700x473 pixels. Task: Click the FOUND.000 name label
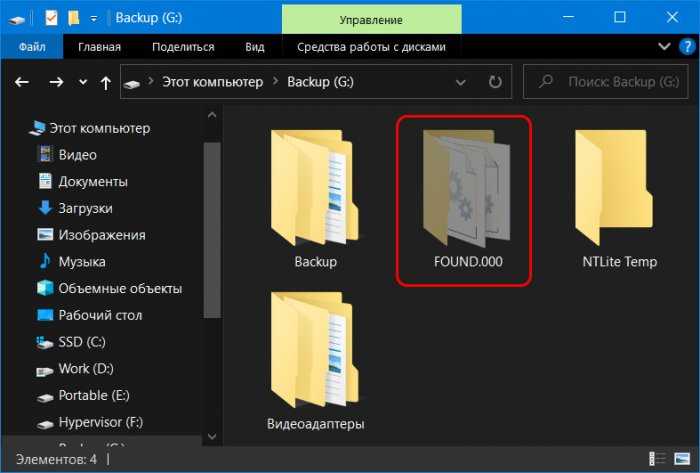pos(468,261)
